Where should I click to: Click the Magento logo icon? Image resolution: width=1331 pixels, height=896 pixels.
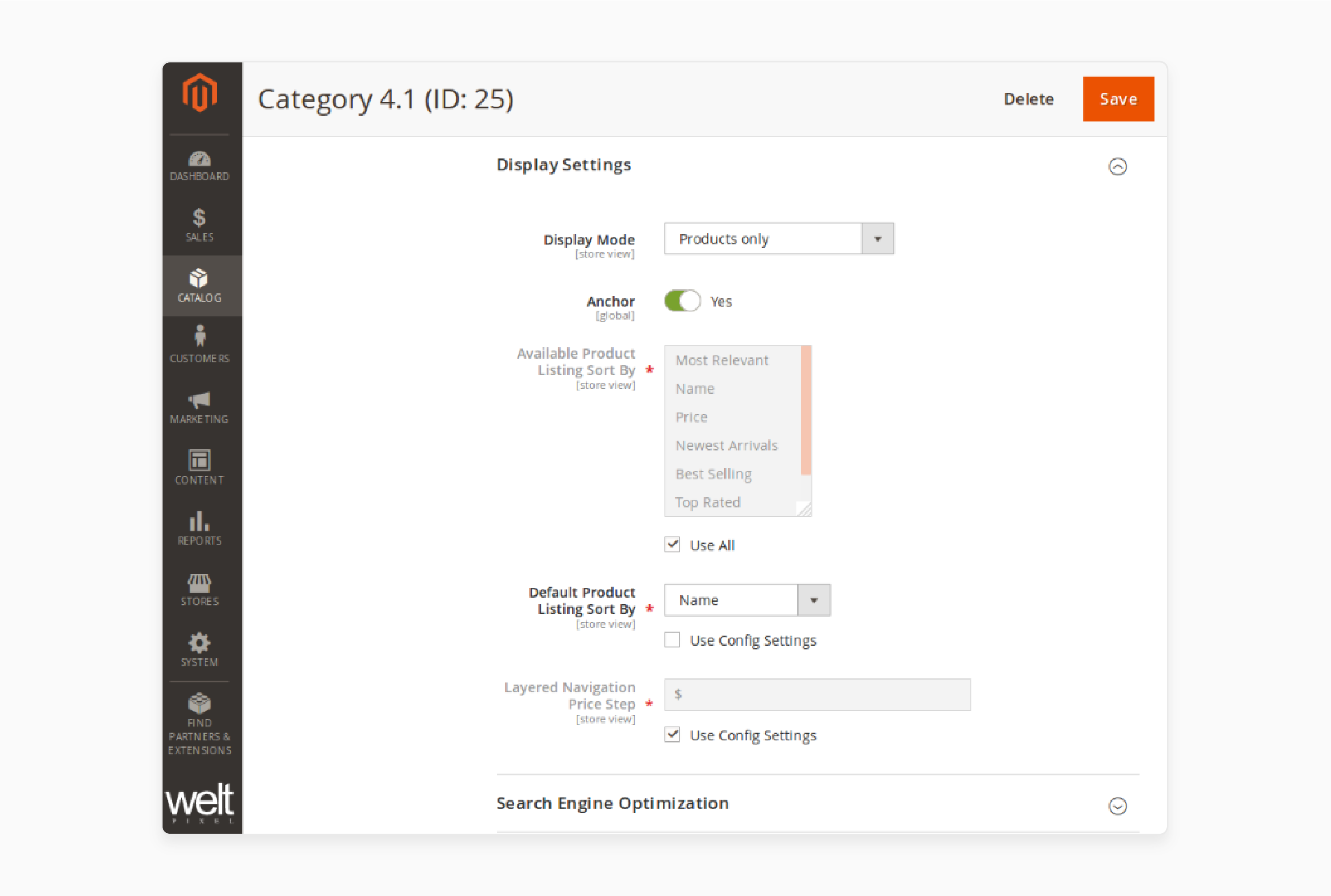point(200,93)
